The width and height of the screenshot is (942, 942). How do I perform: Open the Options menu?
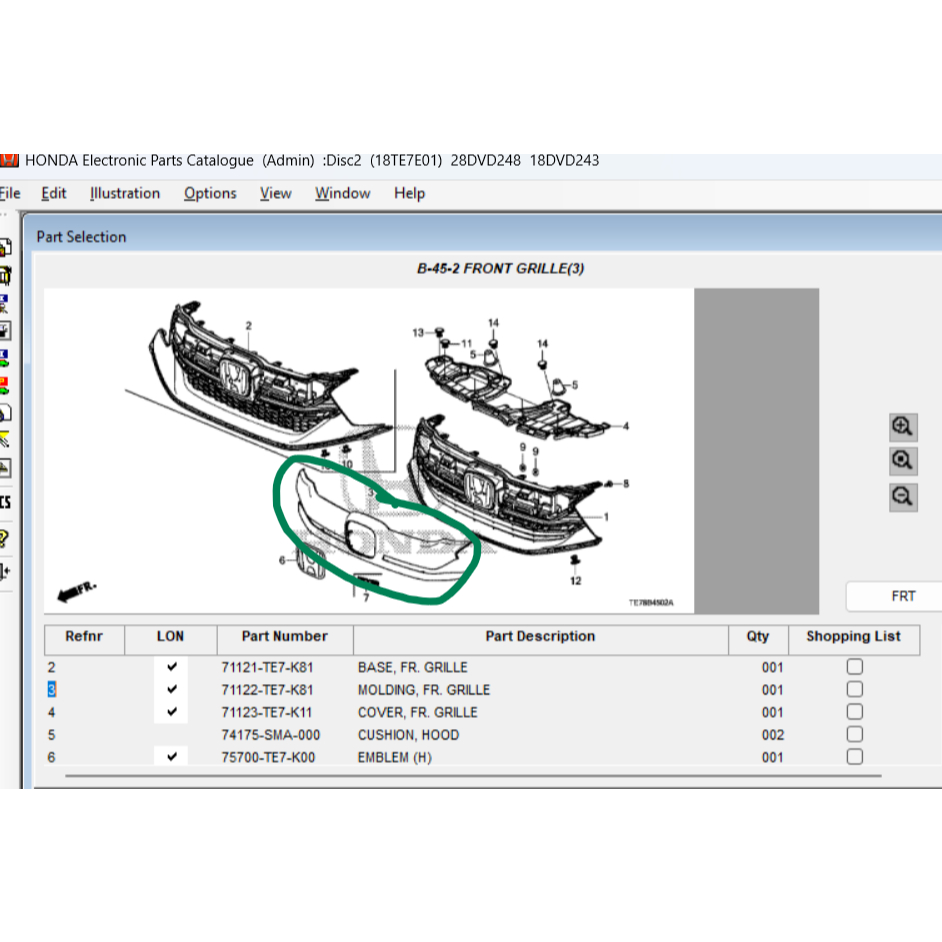pos(210,194)
